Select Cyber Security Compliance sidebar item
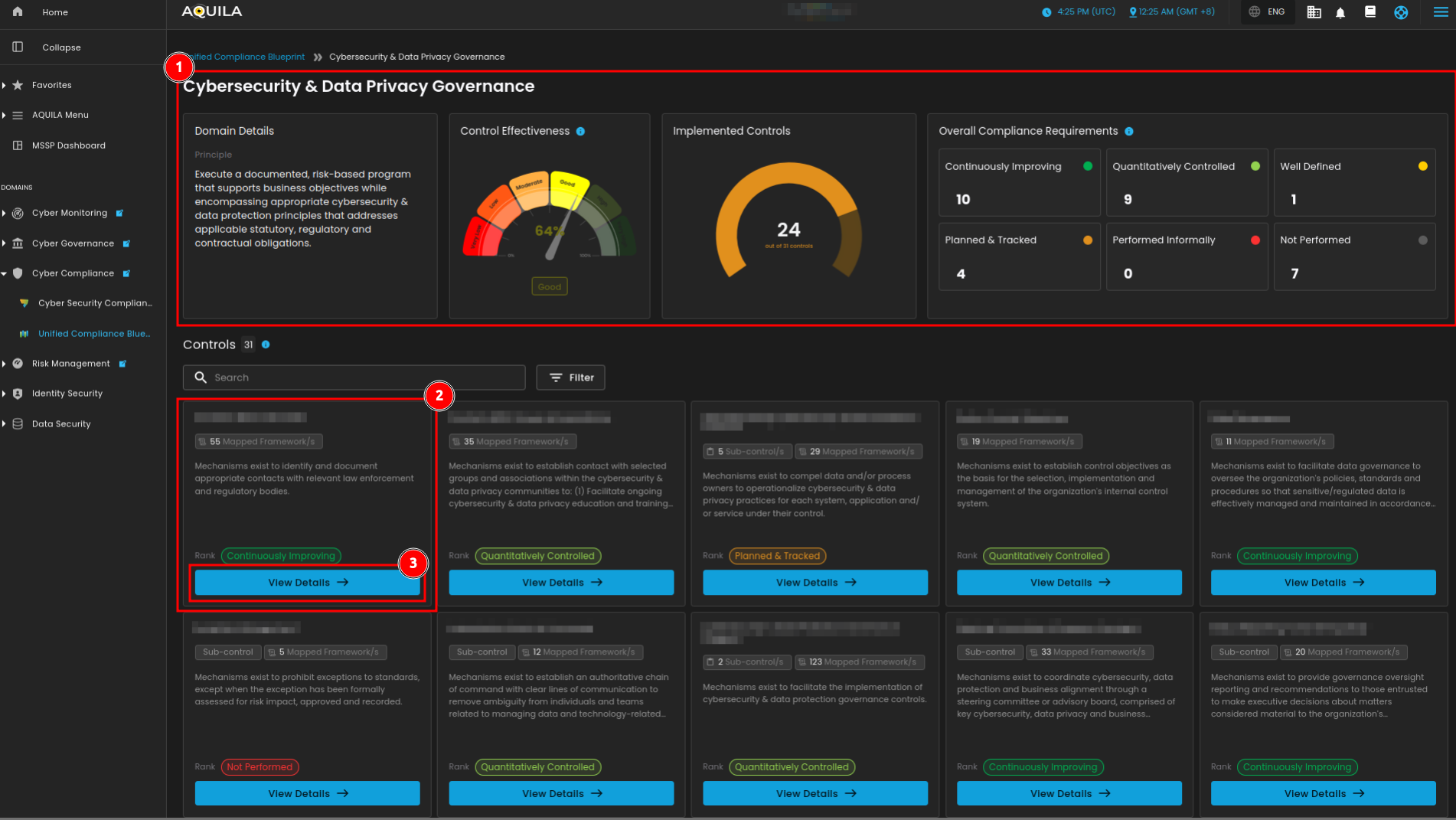The height and width of the screenshot is (820, 1456). [x=94, y=303]
